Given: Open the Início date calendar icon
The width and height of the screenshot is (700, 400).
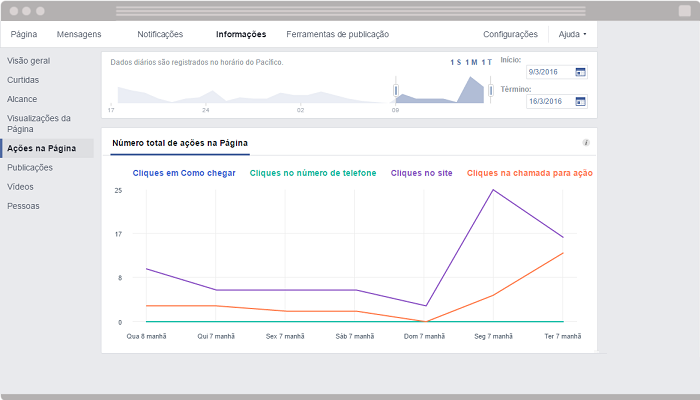Looking at the screenshot, I should 580,72.
